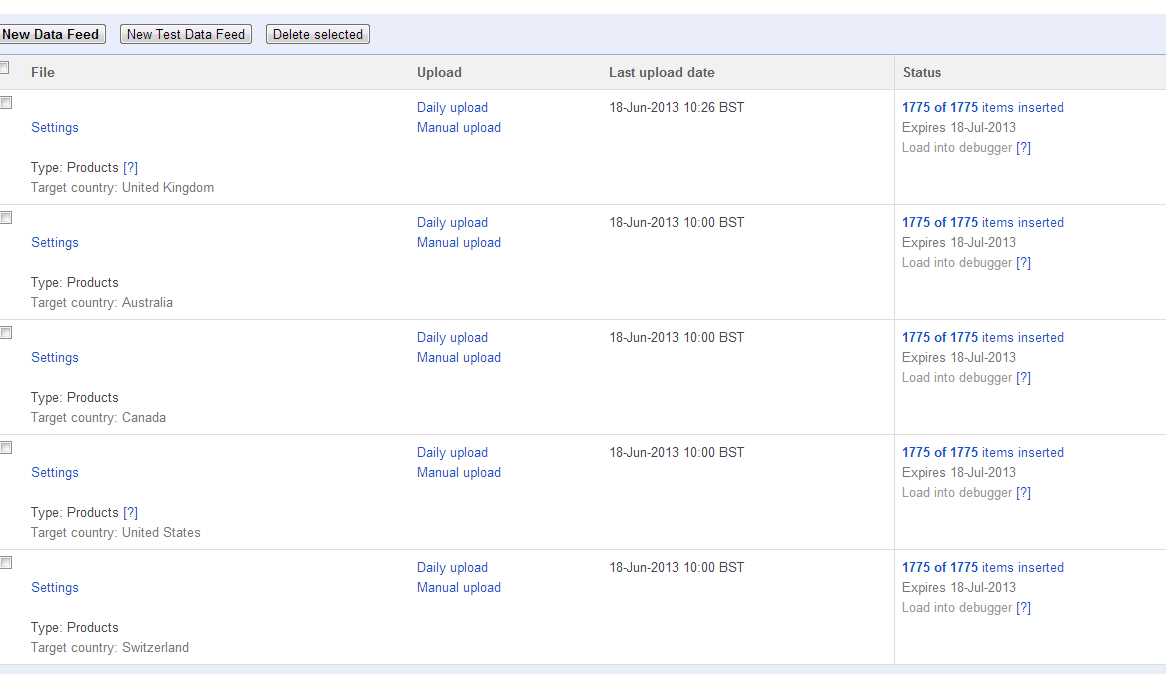Open the help [?] beside United States Products type

(x=130, y=513)
